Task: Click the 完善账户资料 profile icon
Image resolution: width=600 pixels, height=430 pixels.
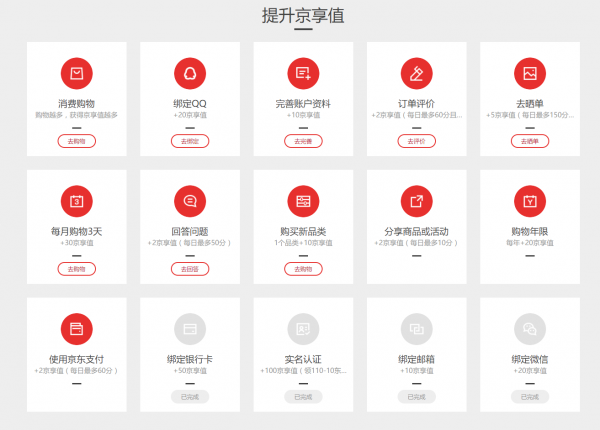Action: point(302,73)
